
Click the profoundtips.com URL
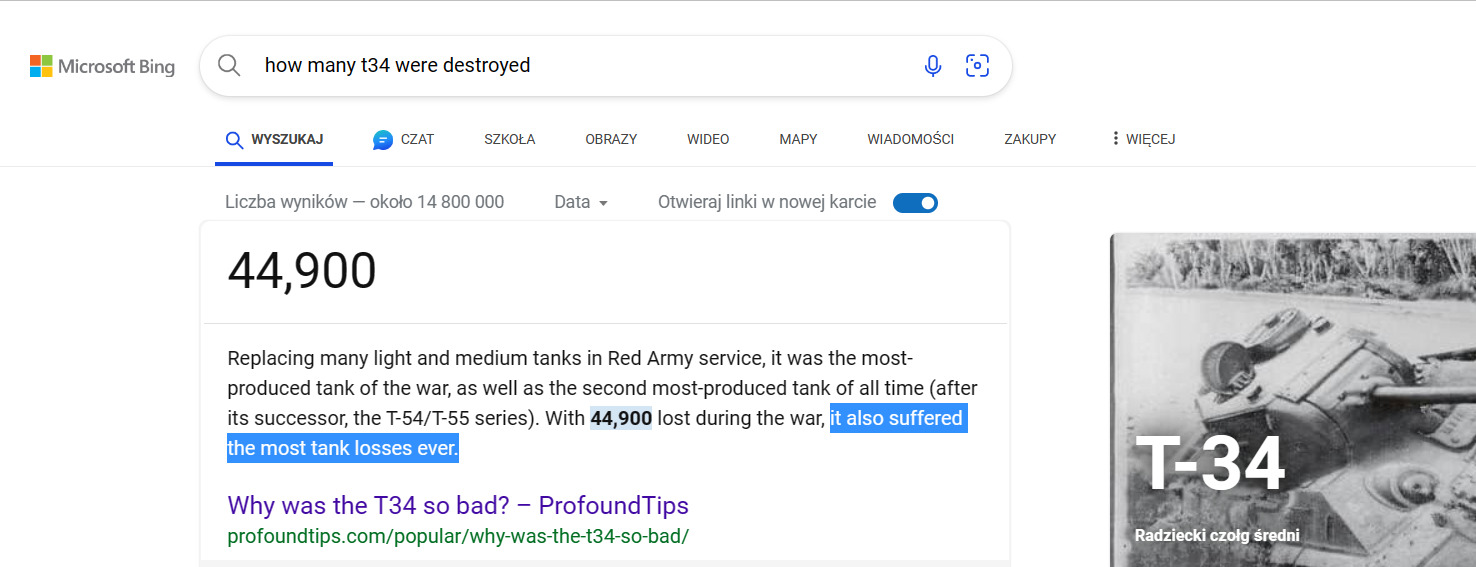coord(458,536)
